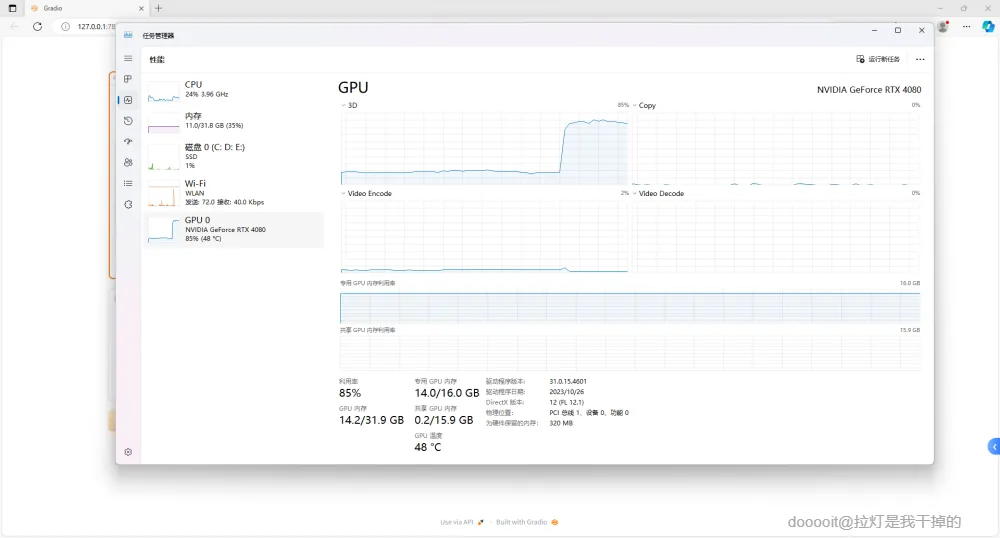
Task: Open the browser profile avatar
Action: click(x=943, y=27)
